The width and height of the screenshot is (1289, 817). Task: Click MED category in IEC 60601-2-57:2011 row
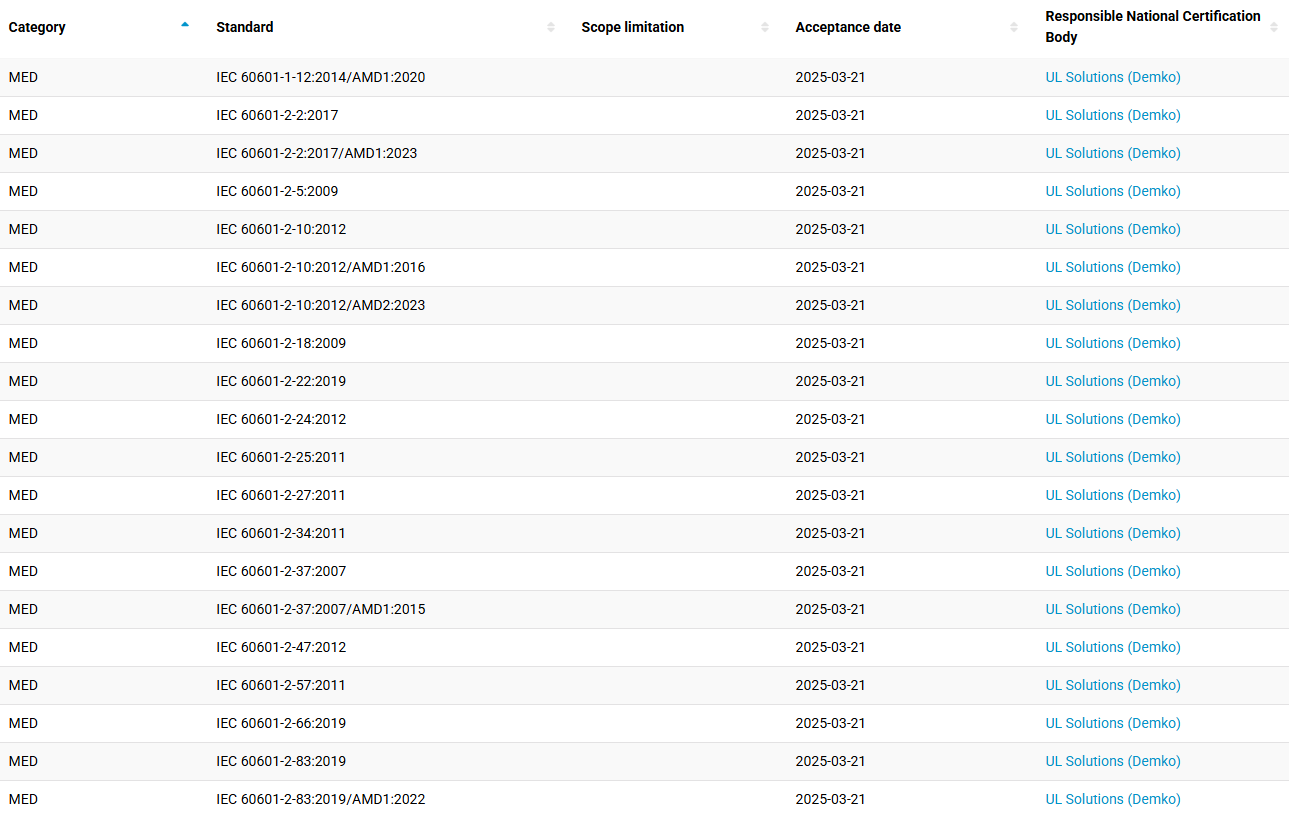[23, 685]
